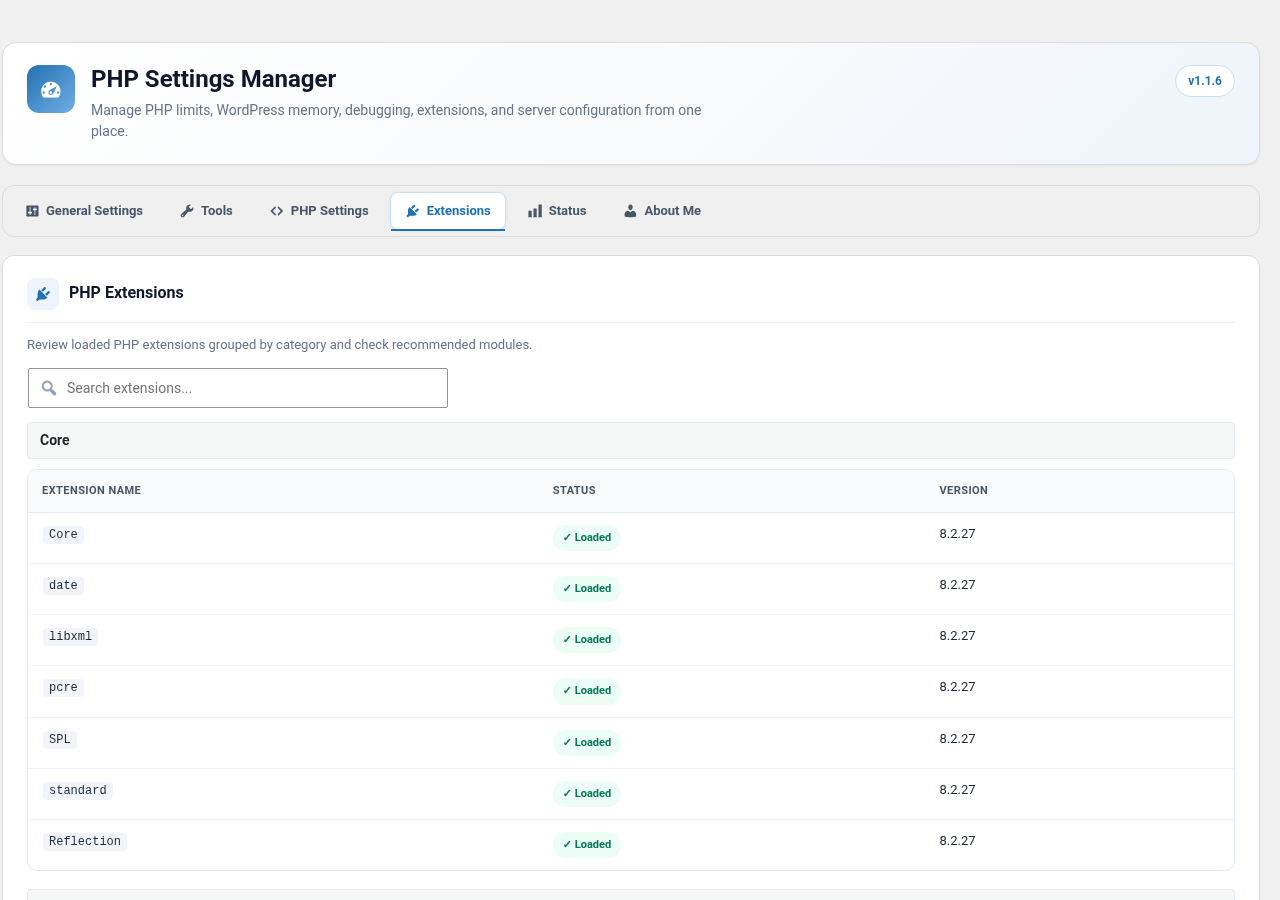Open the General Settings tab
1280x900 pixels.
(x=84, y=211)
